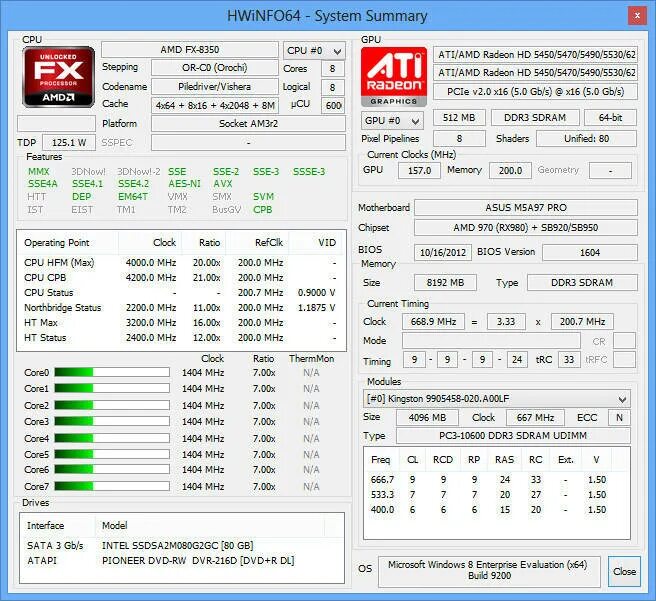Image resolution: width=656 pixels, height=601 pixels.
Task: Click the 512 MB video memory field
Action: [459, 118]
